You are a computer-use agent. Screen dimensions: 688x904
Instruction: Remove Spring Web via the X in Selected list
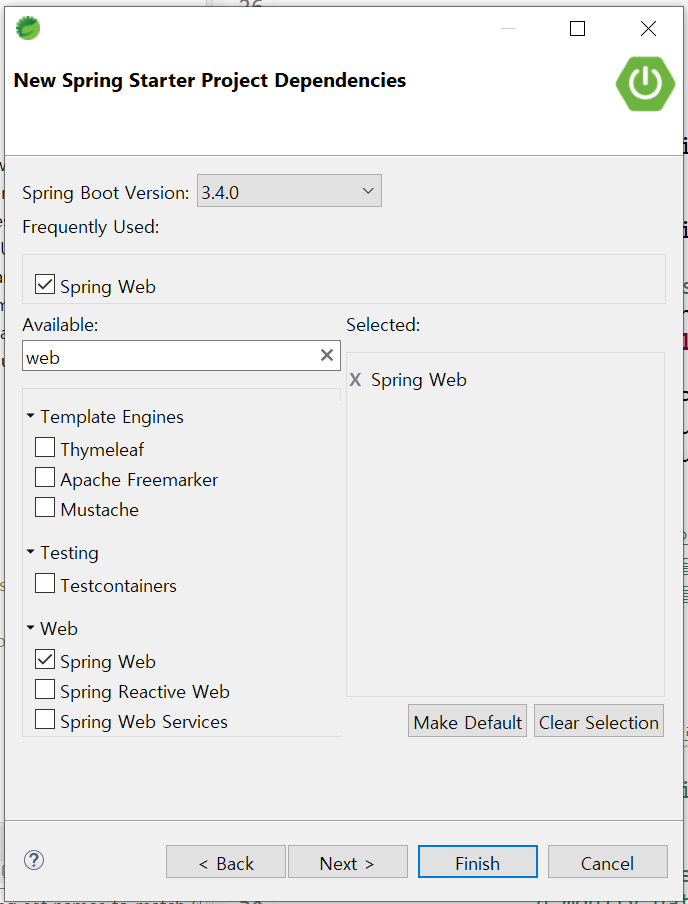click(355, 379)
